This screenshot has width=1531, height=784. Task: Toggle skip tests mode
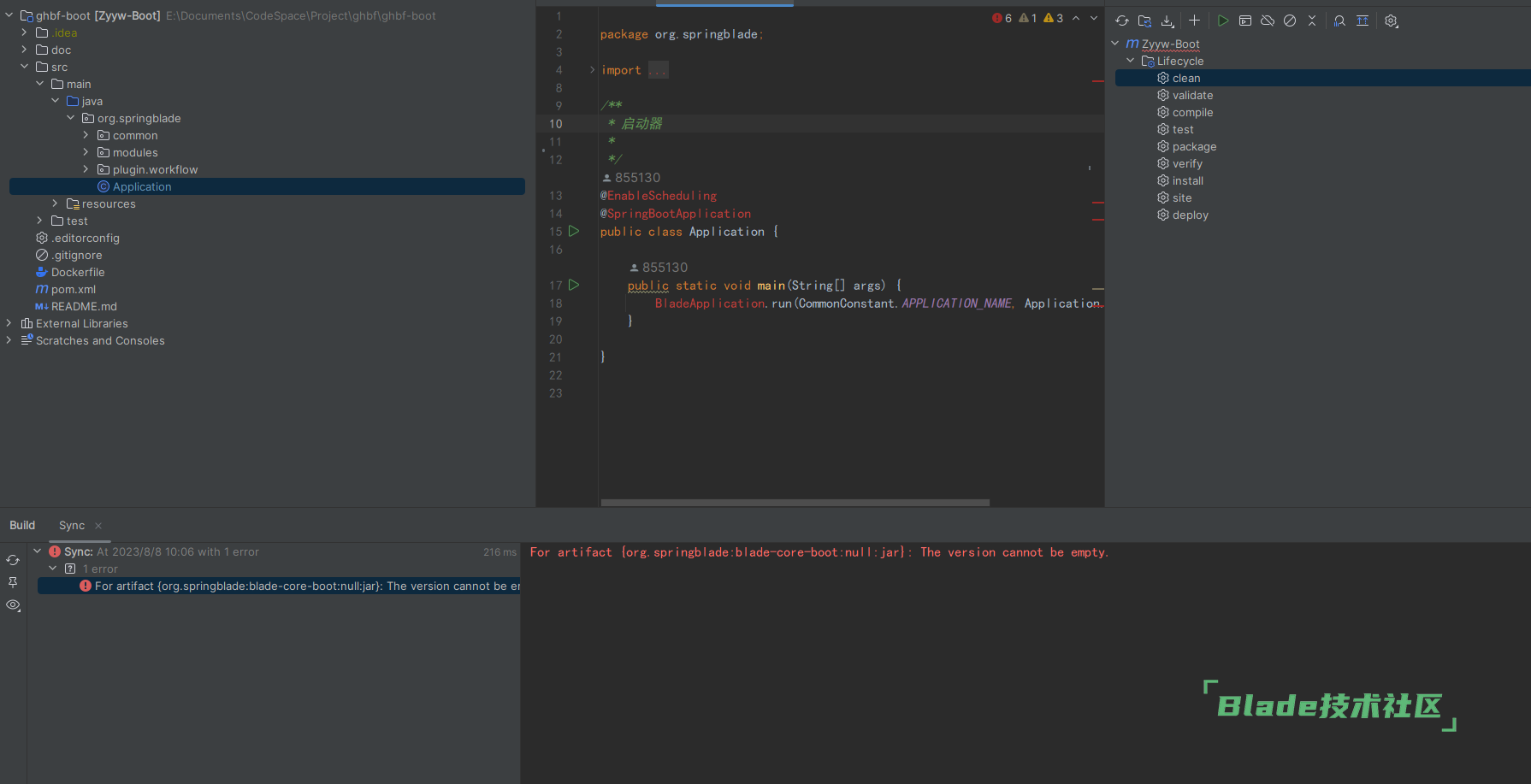pos(1290,21)
